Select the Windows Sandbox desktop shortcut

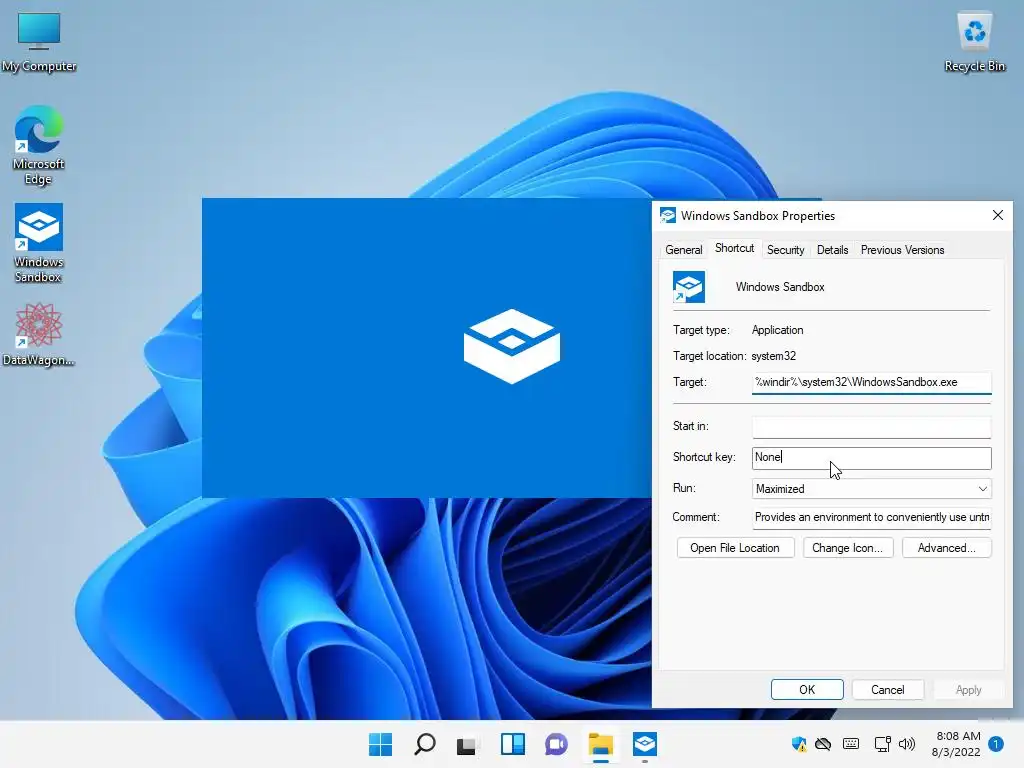[39, 243]
